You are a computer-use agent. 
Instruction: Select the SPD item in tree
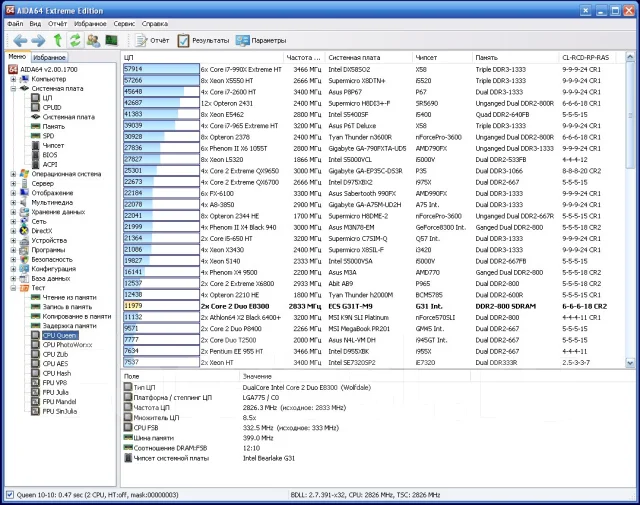pos(48,136)
